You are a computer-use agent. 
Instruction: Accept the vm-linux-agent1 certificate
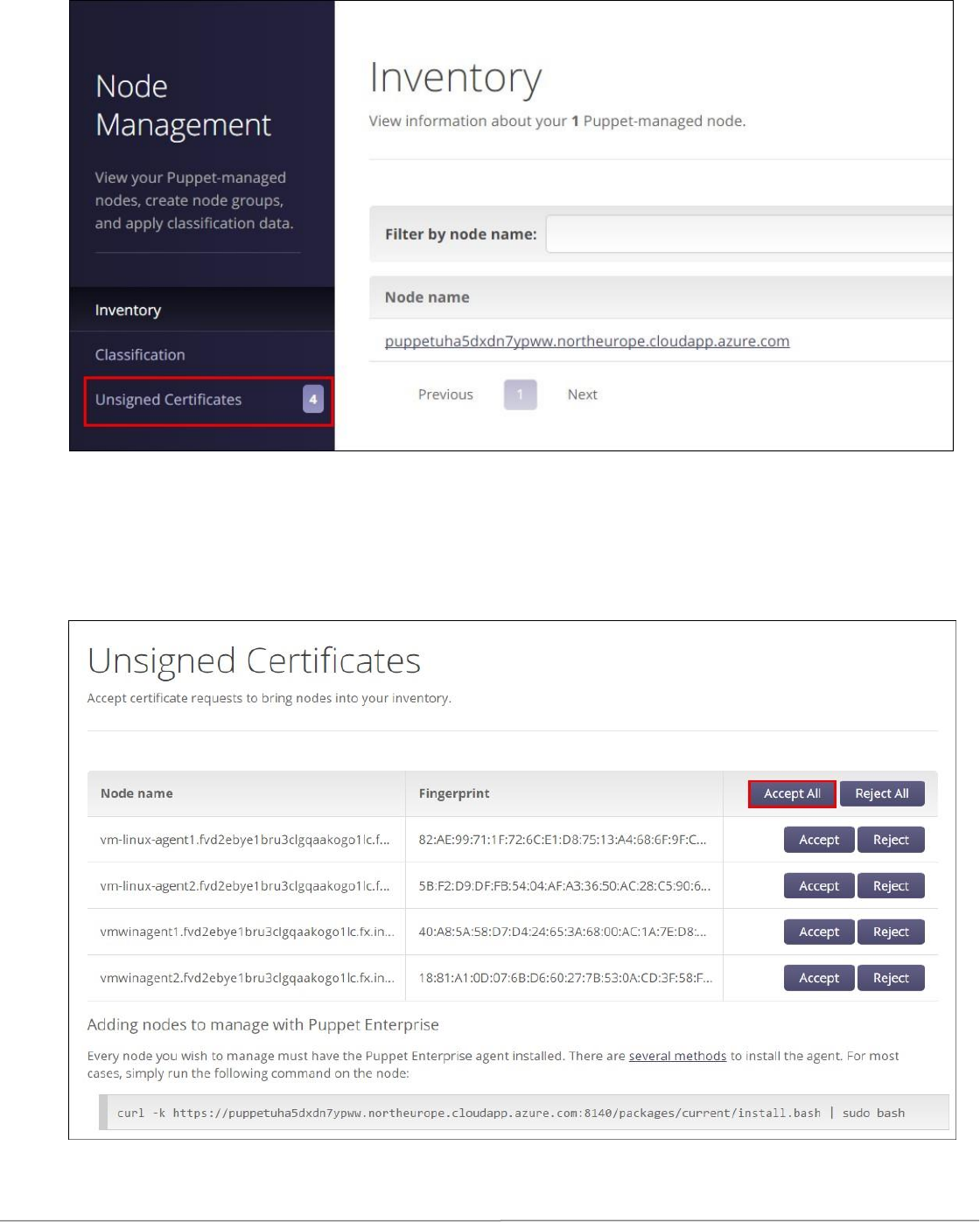(819, 840)
